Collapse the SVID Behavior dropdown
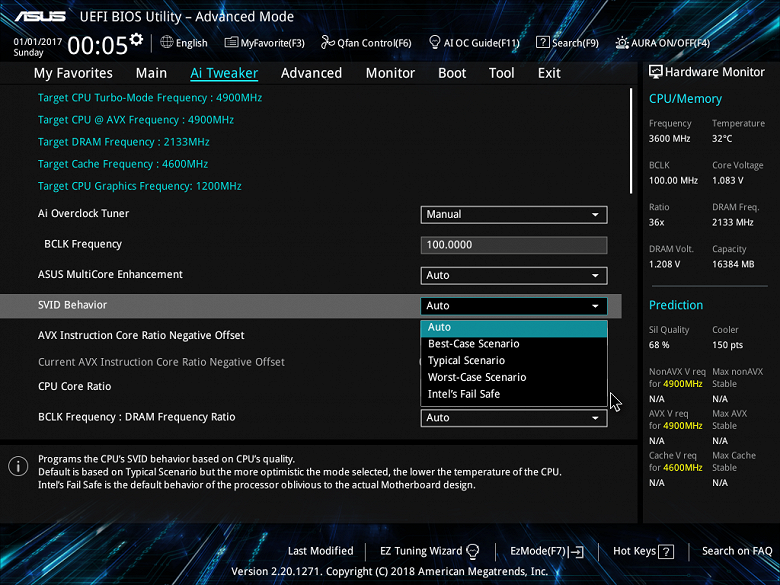 [514, 306]
